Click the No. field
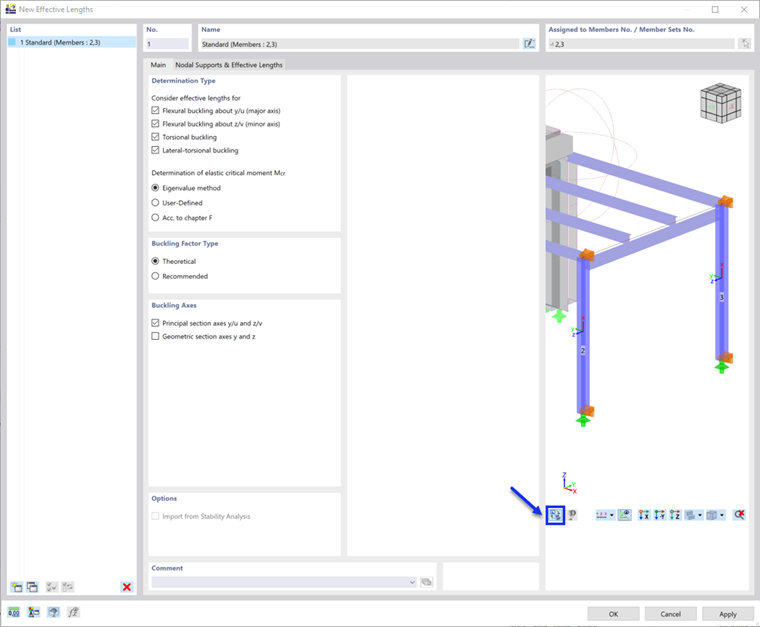The height and width of the screenshot is (627, 760). pyautogui.click(x=167, y=44)
